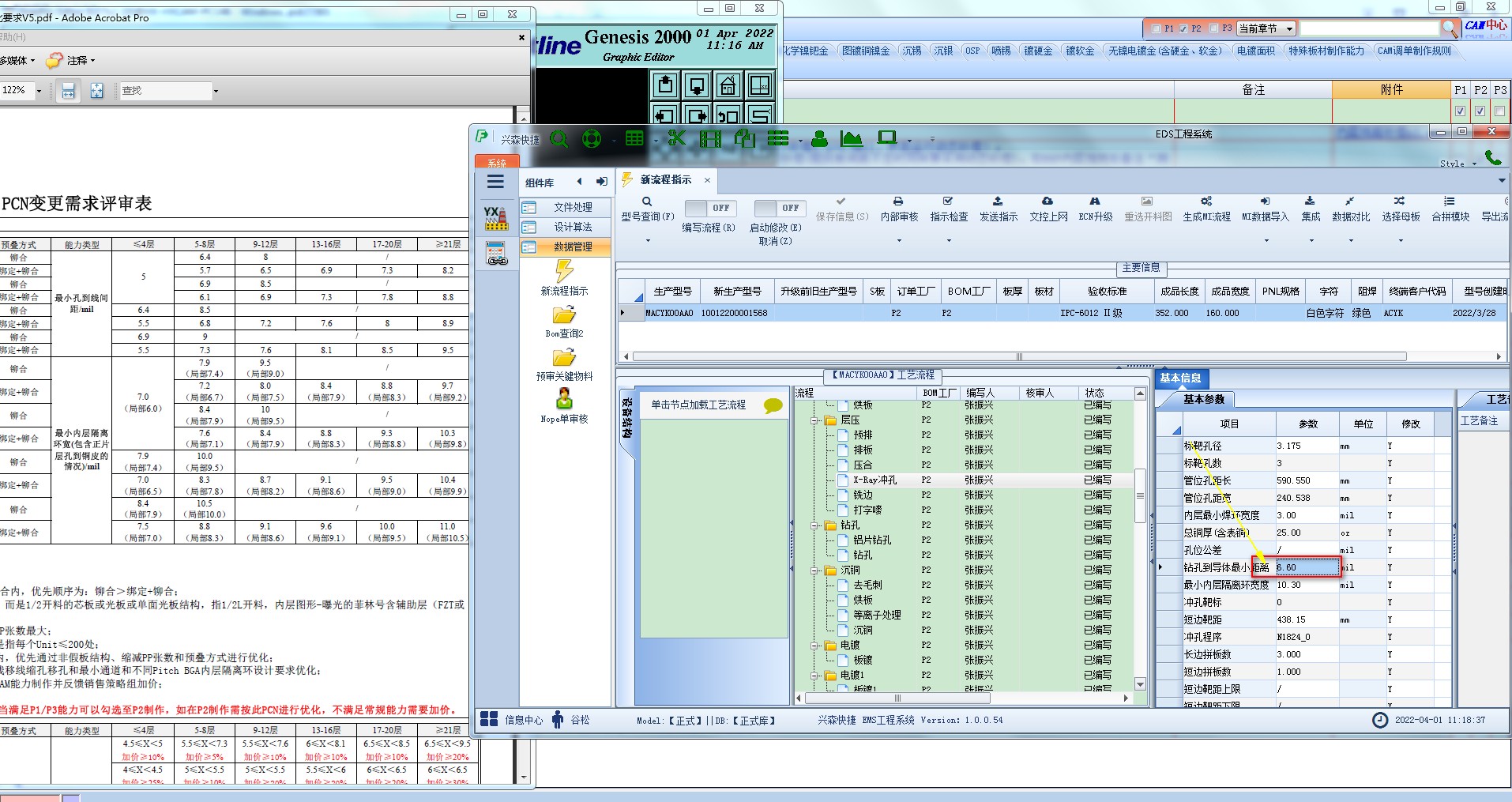Click the green magnifier search icon in EDS toolbar
The image size is (1512, 802).
(x=559, y=139)
